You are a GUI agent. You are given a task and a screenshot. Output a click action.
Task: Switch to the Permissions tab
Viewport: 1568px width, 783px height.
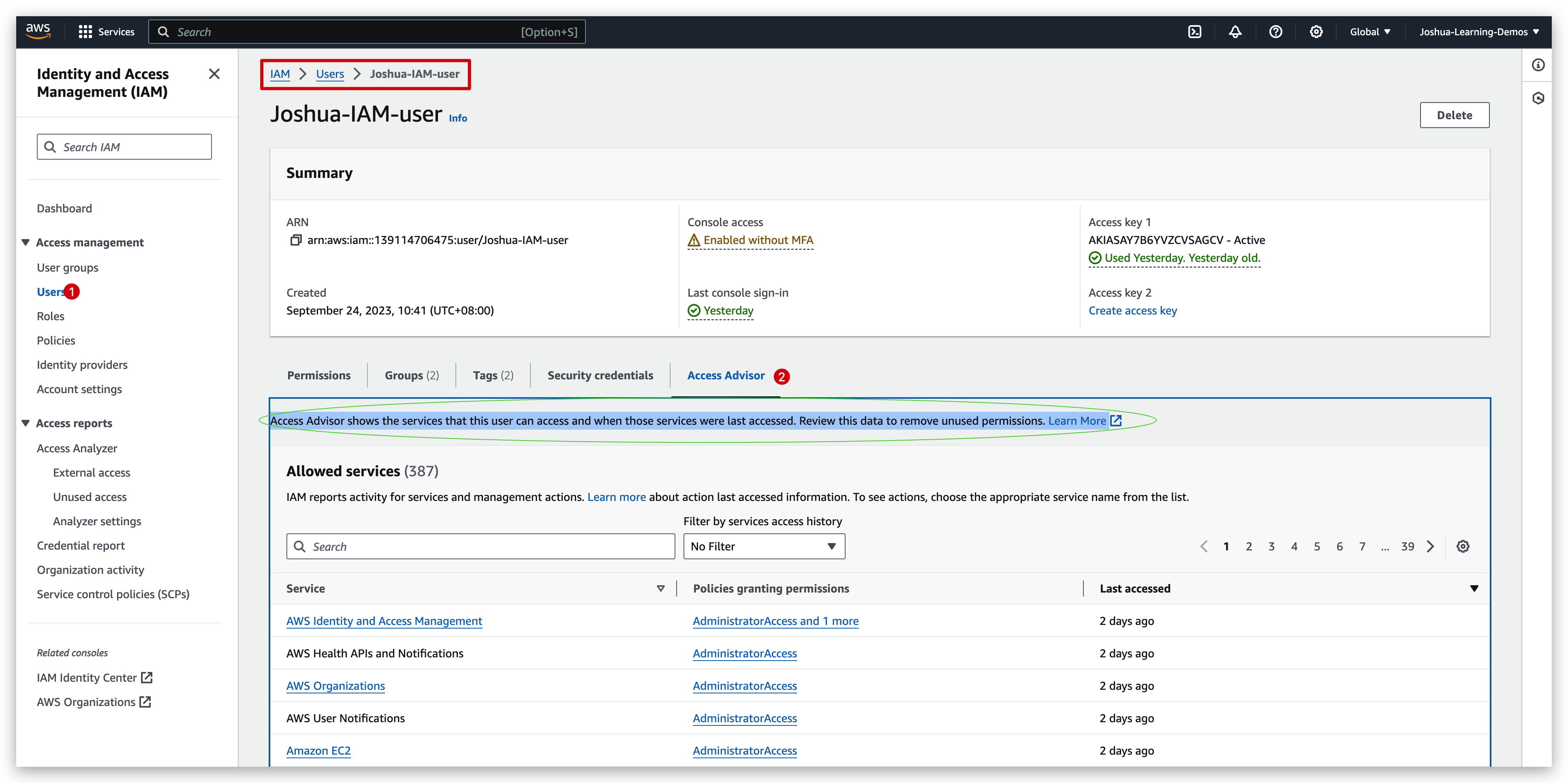318,375
